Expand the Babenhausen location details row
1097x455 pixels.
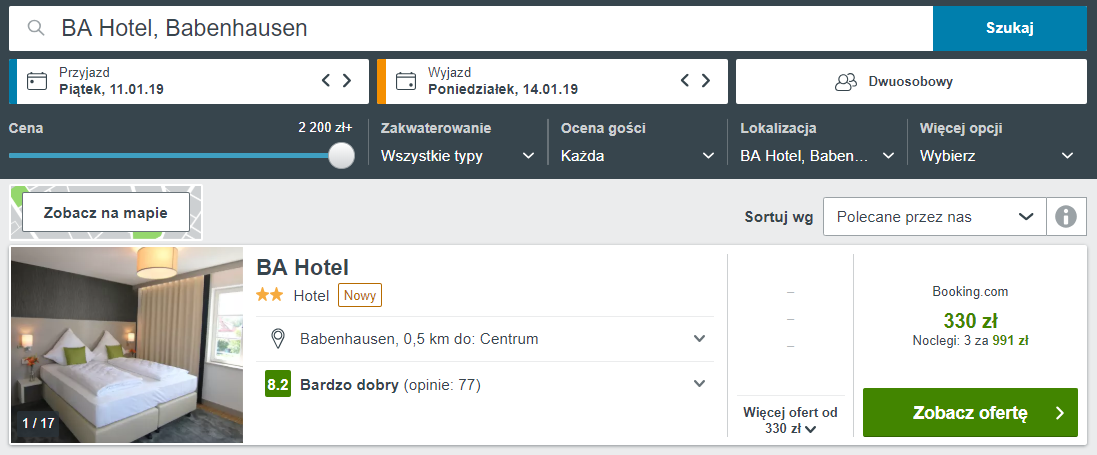click(x=699, y=339)
